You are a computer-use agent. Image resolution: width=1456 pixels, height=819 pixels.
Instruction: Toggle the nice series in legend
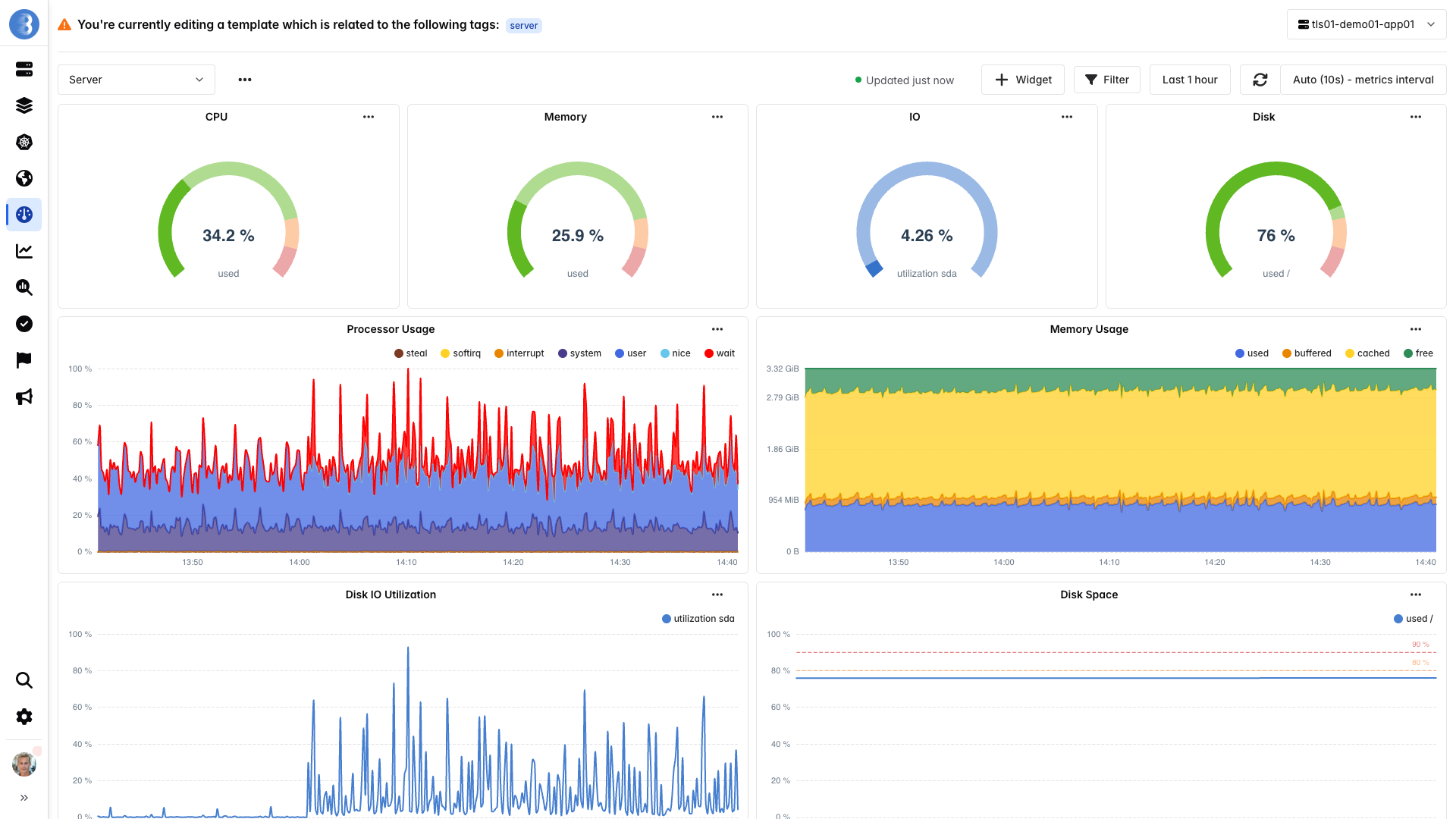676,353
